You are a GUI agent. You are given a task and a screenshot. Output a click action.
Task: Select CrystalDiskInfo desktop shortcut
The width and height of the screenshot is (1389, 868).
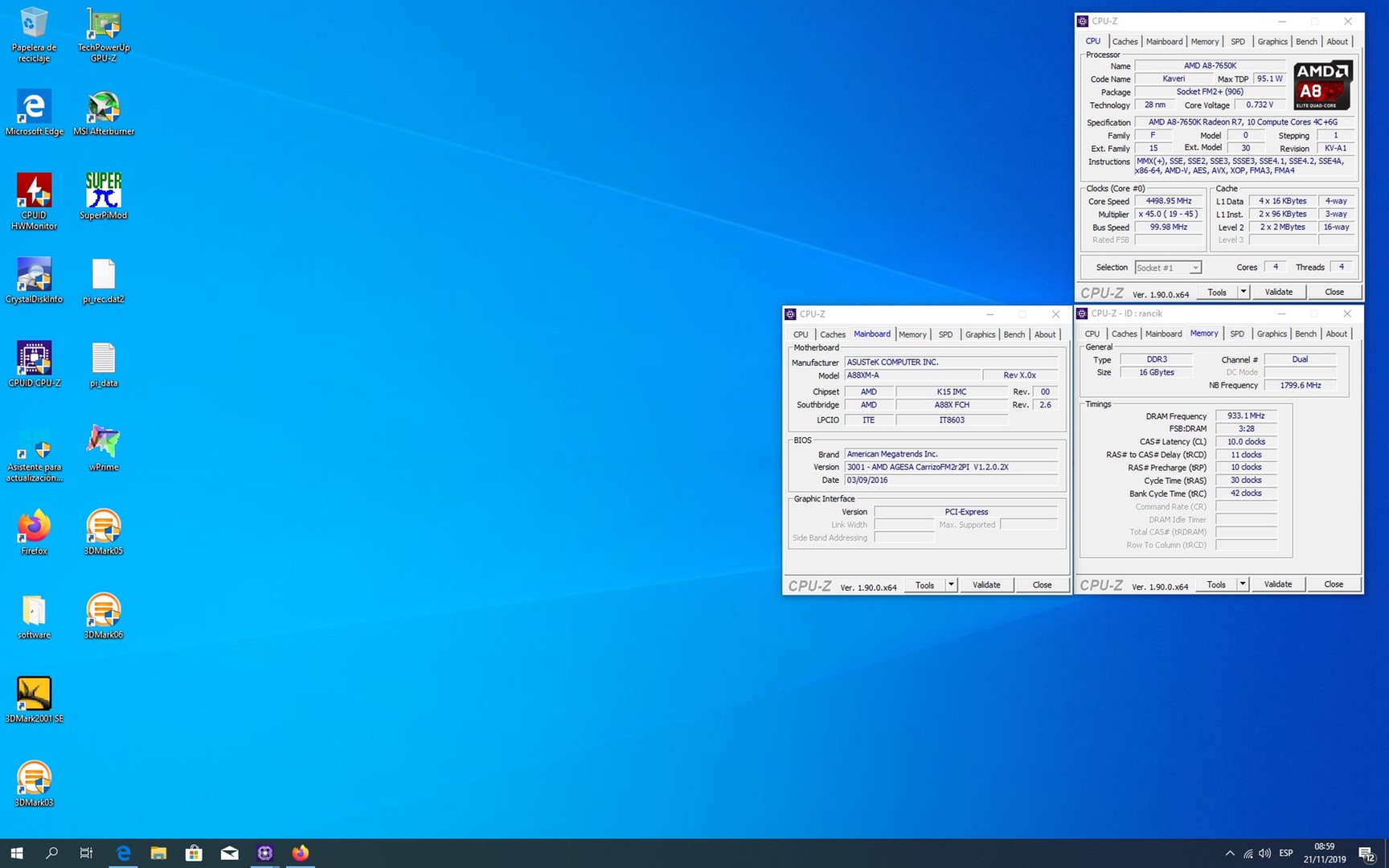pos(34,280)
